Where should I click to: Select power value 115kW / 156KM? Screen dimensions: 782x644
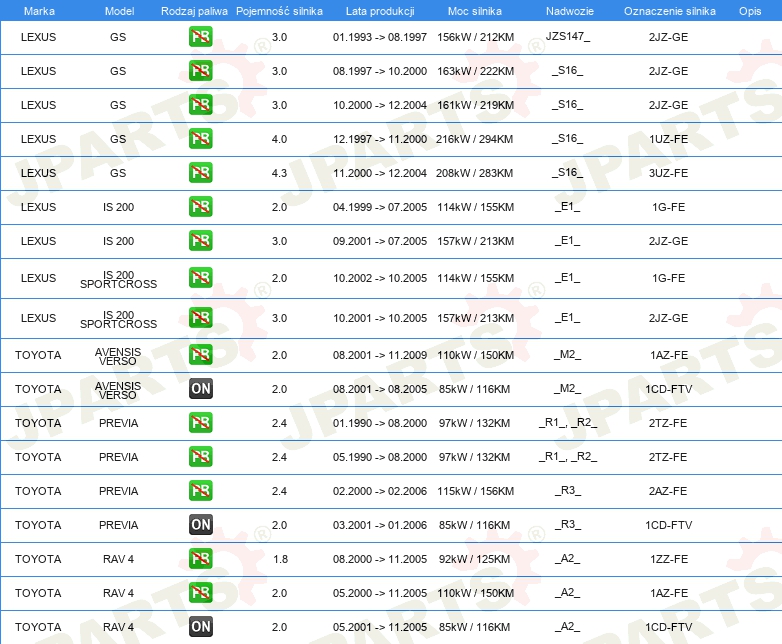click(475, 491)
